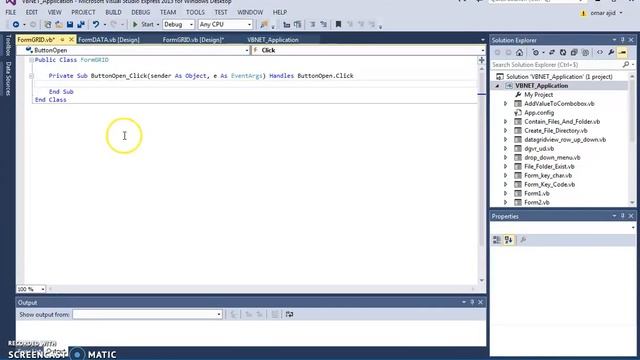
Task: Switch to FormDATA.vb [Design] tab
Action: point(109,40)
